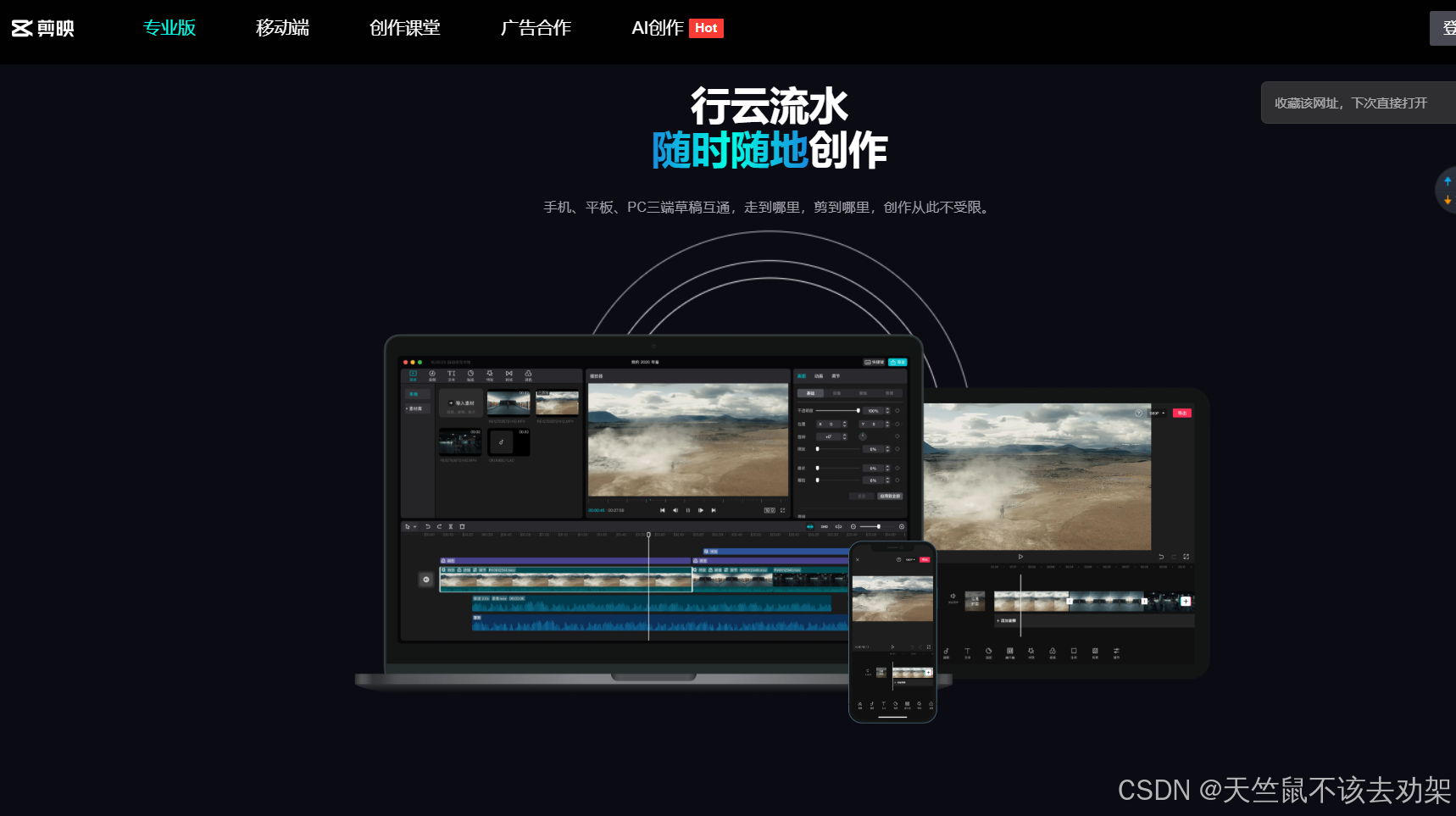
Task: Open the AI创作 navigation link
Action: pos(658,28)
